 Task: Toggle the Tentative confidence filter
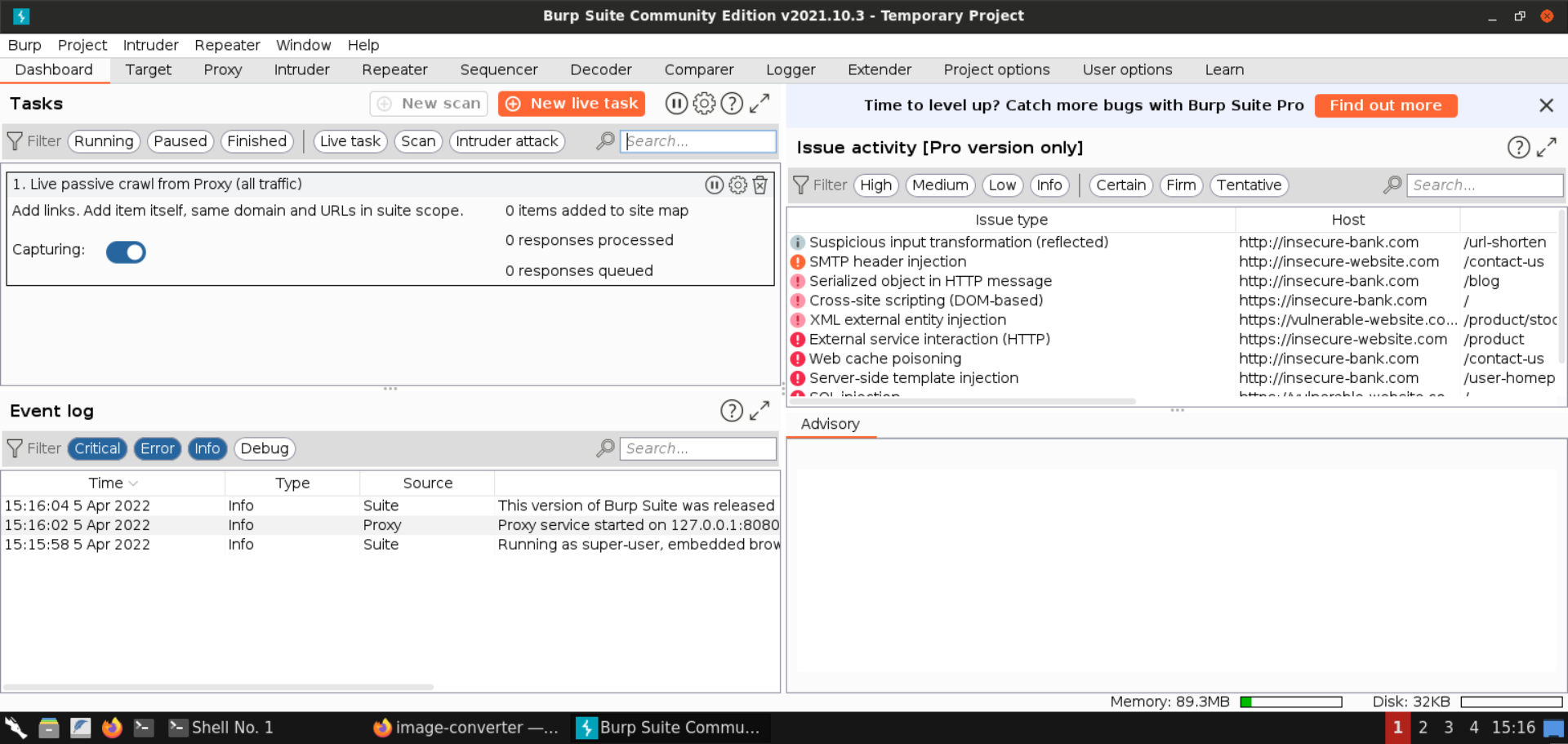click(x=1249, y=185)
